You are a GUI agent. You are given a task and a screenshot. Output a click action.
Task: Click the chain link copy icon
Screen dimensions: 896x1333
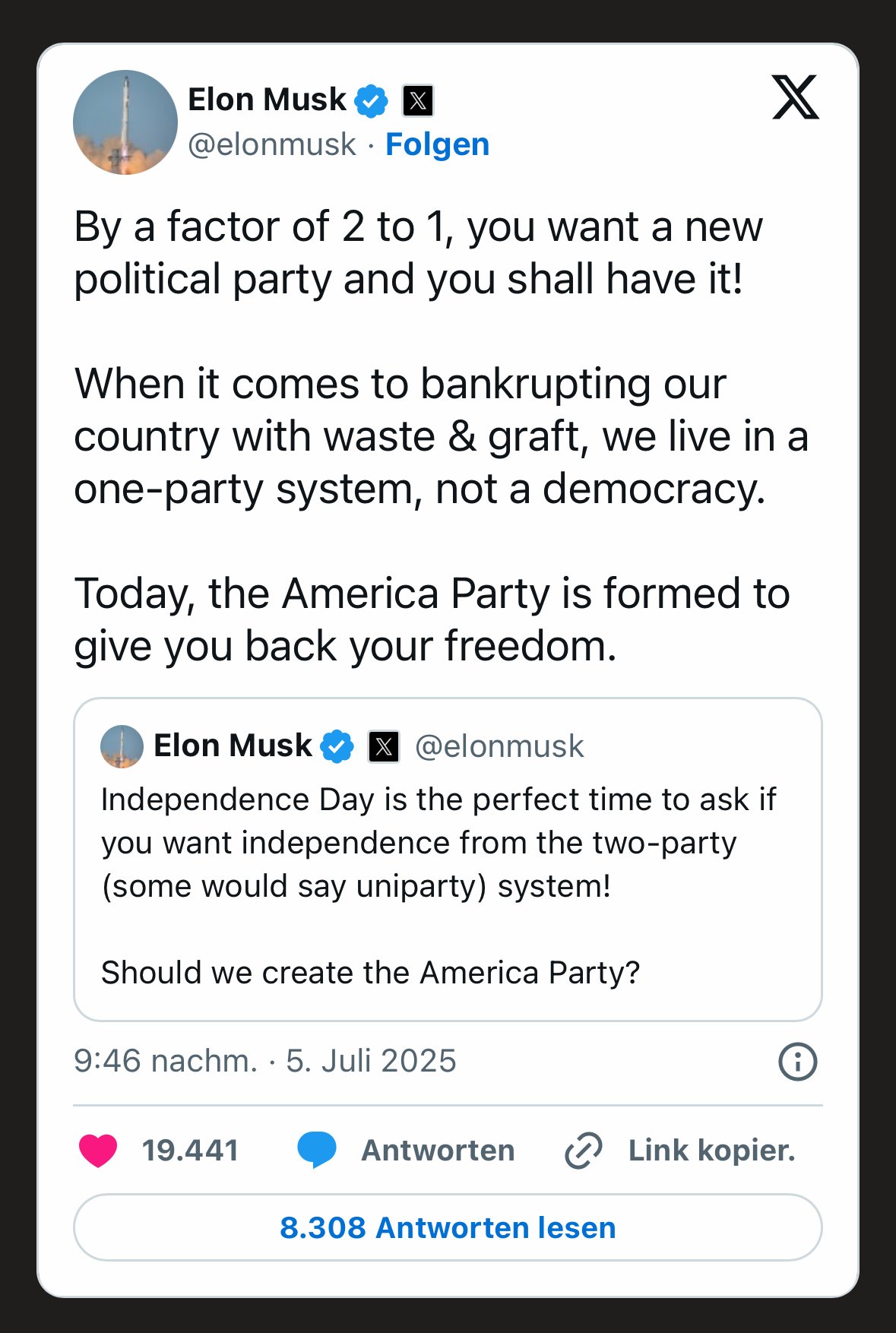pyautogui.click(x=584, y=1150)
